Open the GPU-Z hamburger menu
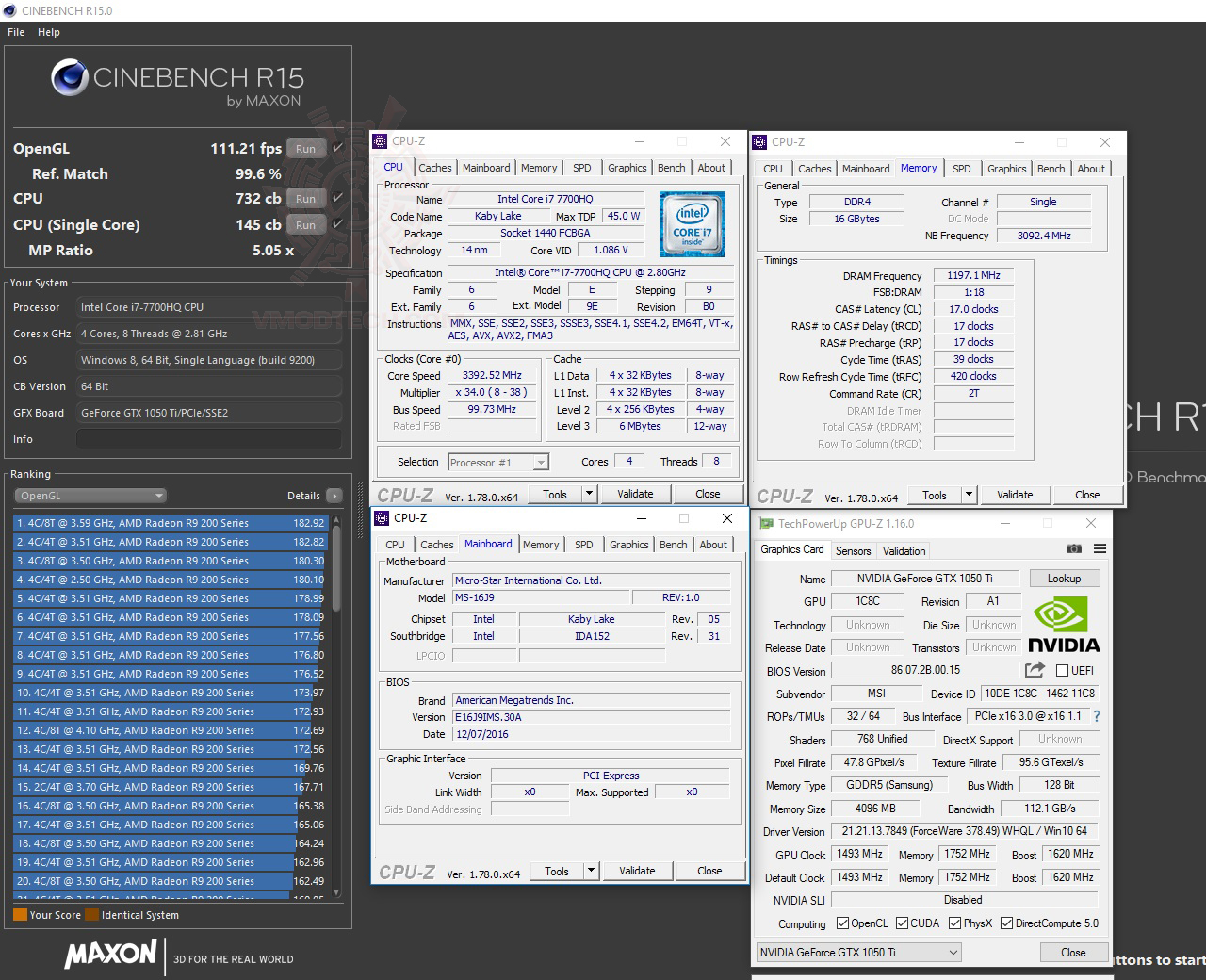The width and height of the screenshot is (1206, 980). tap(1100, 549)
